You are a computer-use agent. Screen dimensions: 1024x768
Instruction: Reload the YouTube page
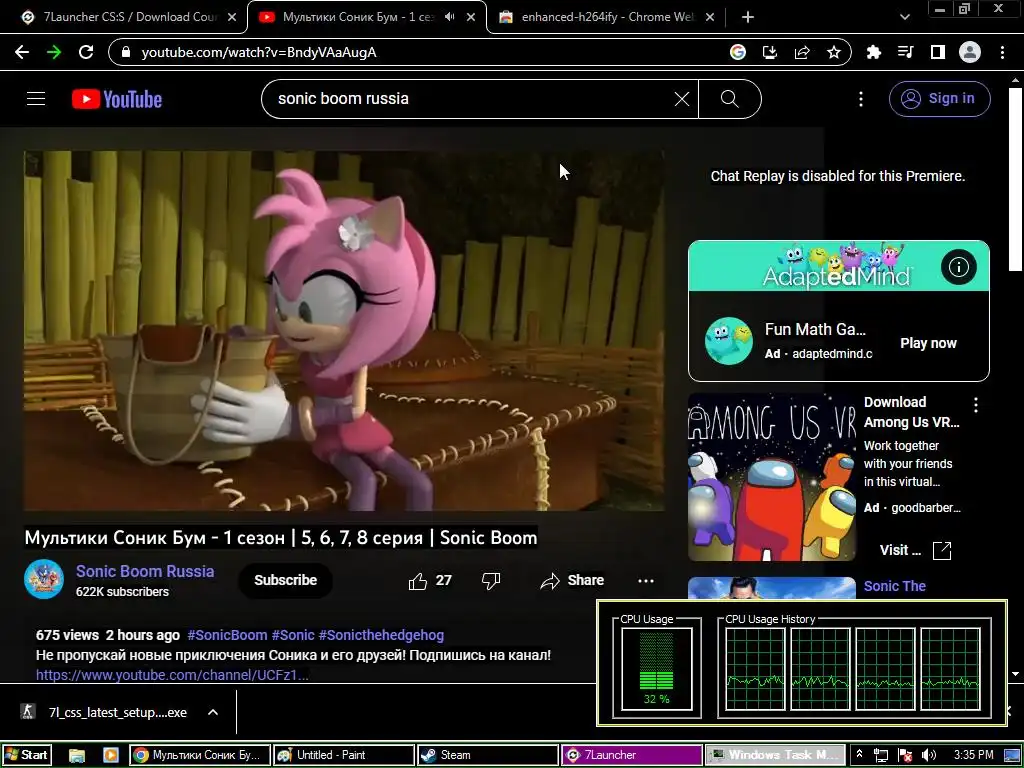86,52
